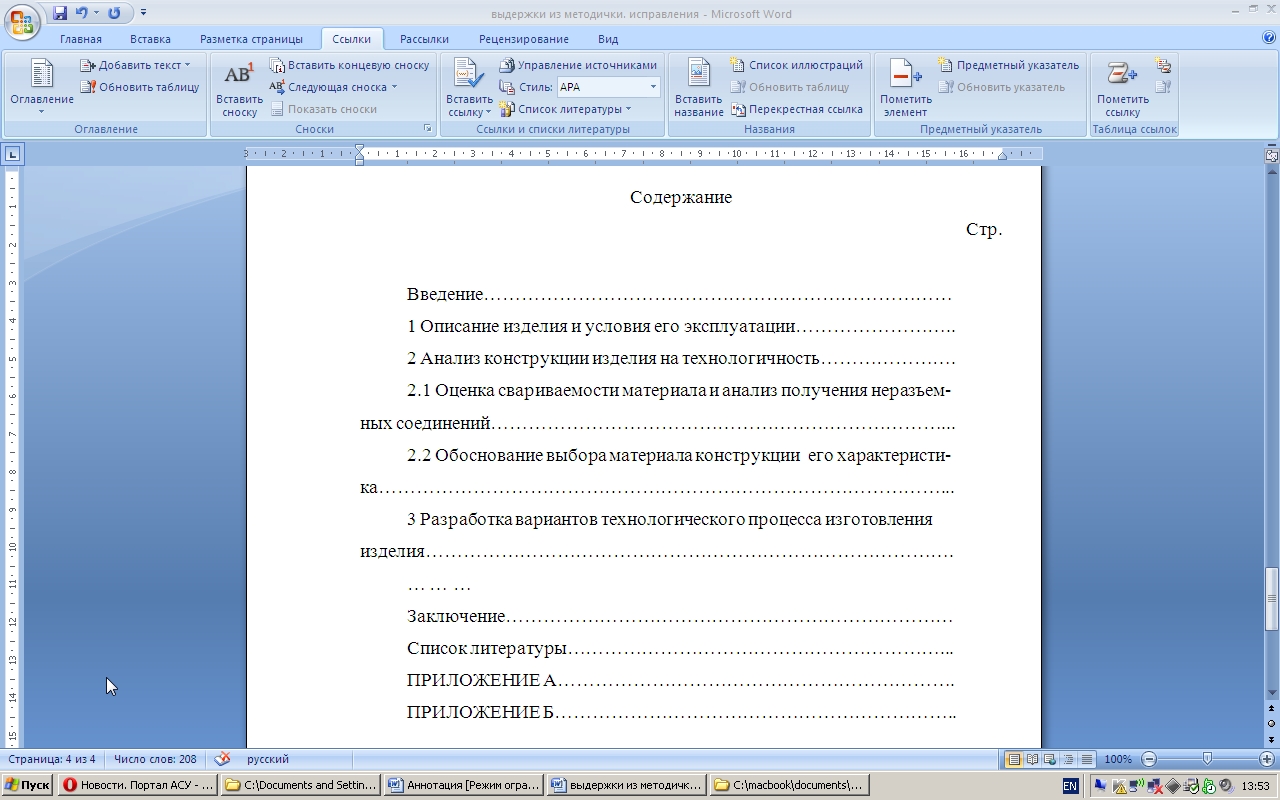
Task: Click spelling check status icon
Action: point(222,759)
